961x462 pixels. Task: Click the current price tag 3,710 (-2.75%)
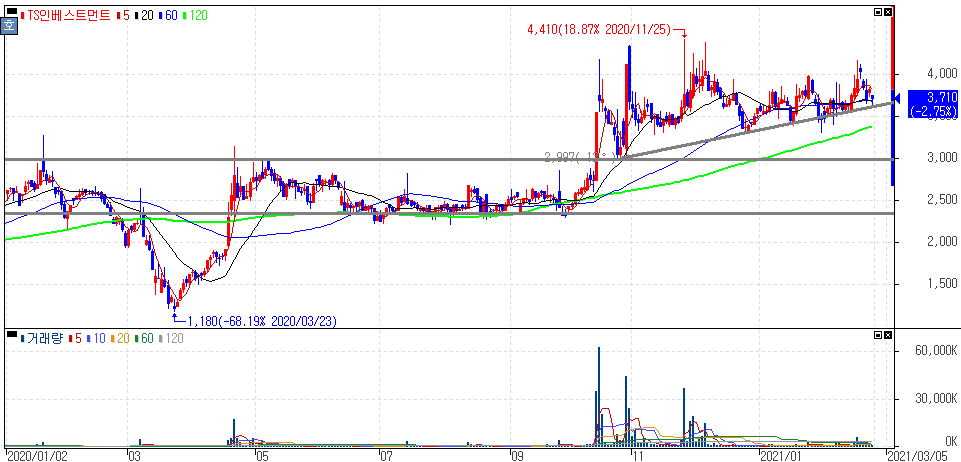pyautogui.click(x=932, y=104)
